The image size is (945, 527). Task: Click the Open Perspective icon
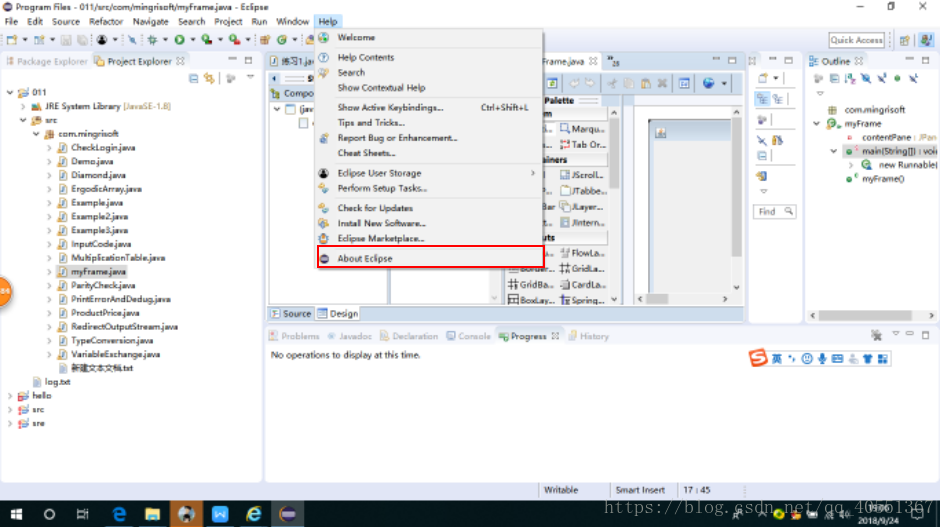905,40
